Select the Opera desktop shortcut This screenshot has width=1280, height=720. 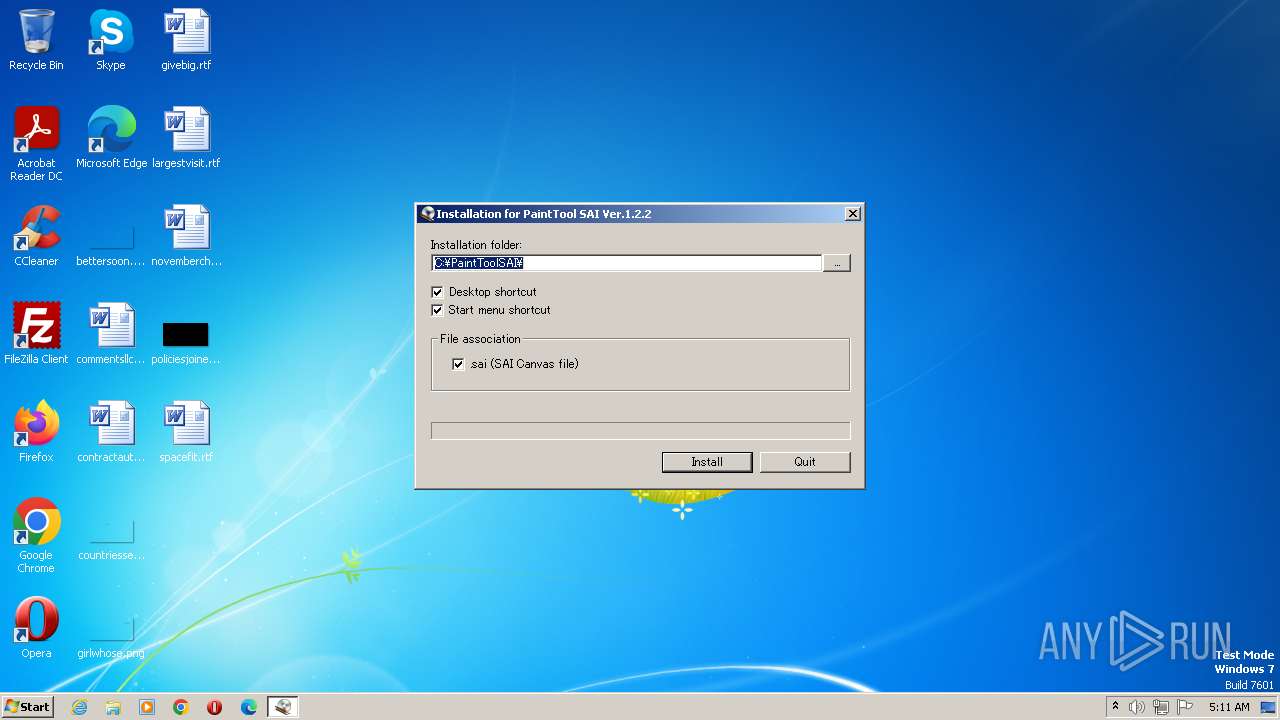pyautogui.click(x=36, y=628)
